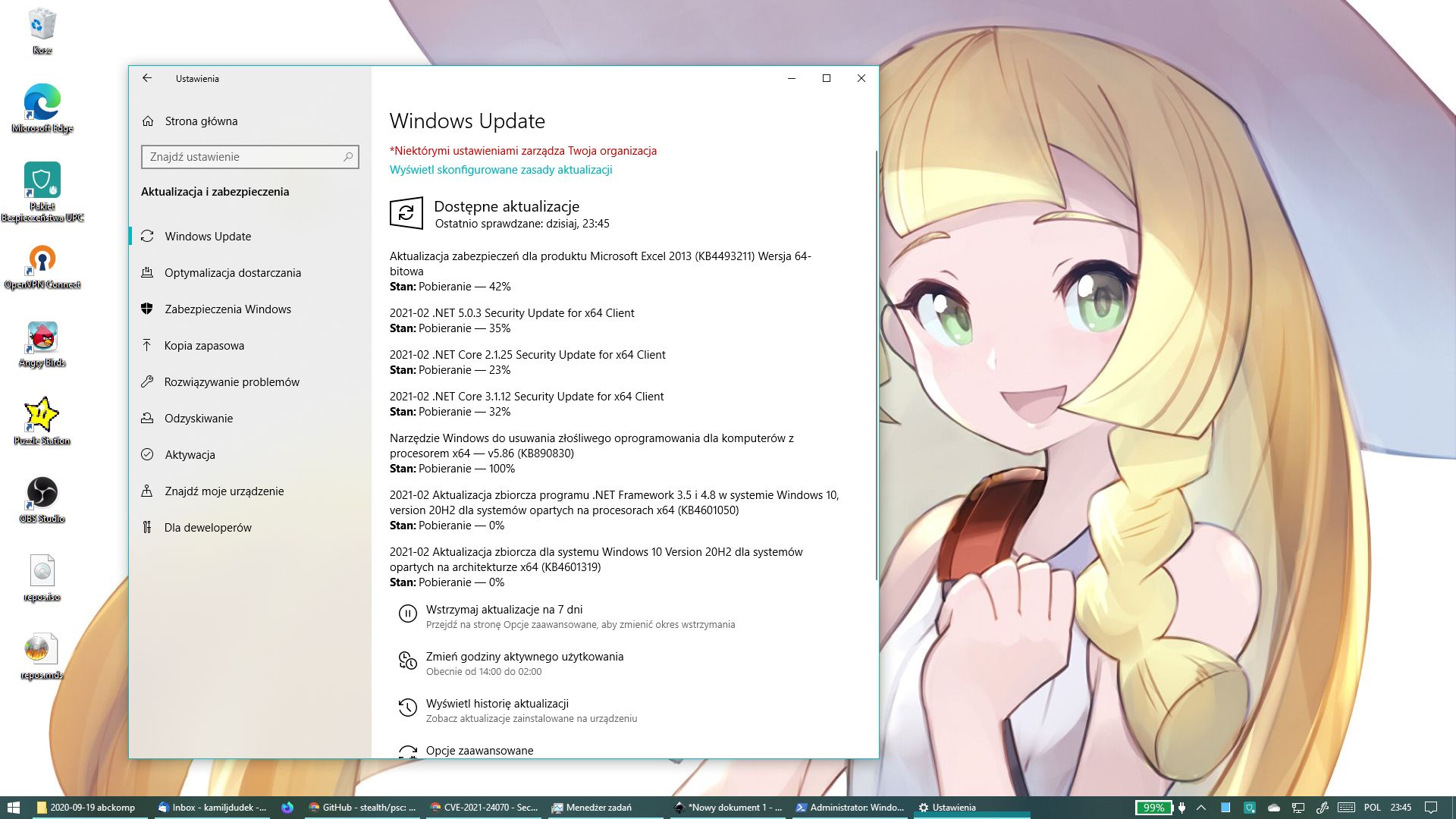Open the Aktywacja settings page
Viewport: 1456px width, 819px height.
[x=190, y=455]
